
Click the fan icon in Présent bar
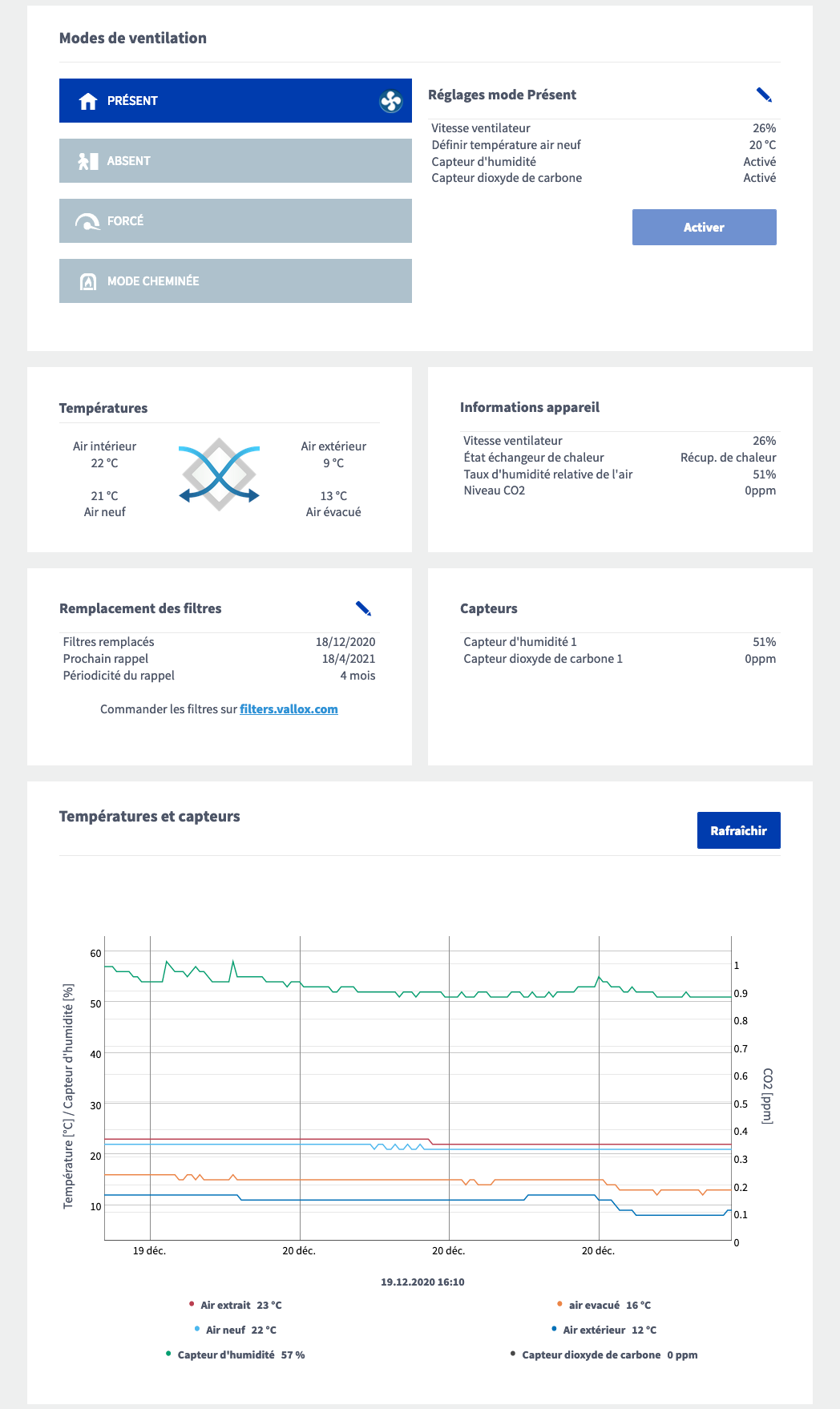click(x=390, y=101)
